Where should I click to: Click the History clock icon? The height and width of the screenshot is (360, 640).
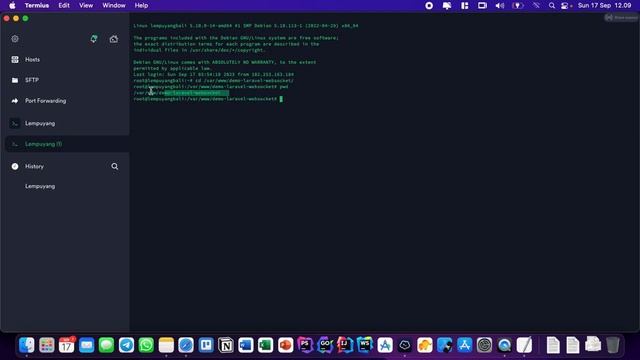pos(15,167)
